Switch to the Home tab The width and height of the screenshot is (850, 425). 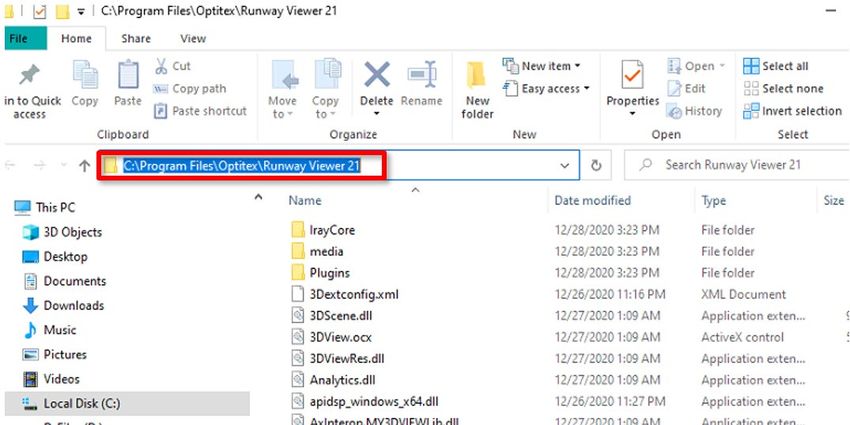point(76,38)
